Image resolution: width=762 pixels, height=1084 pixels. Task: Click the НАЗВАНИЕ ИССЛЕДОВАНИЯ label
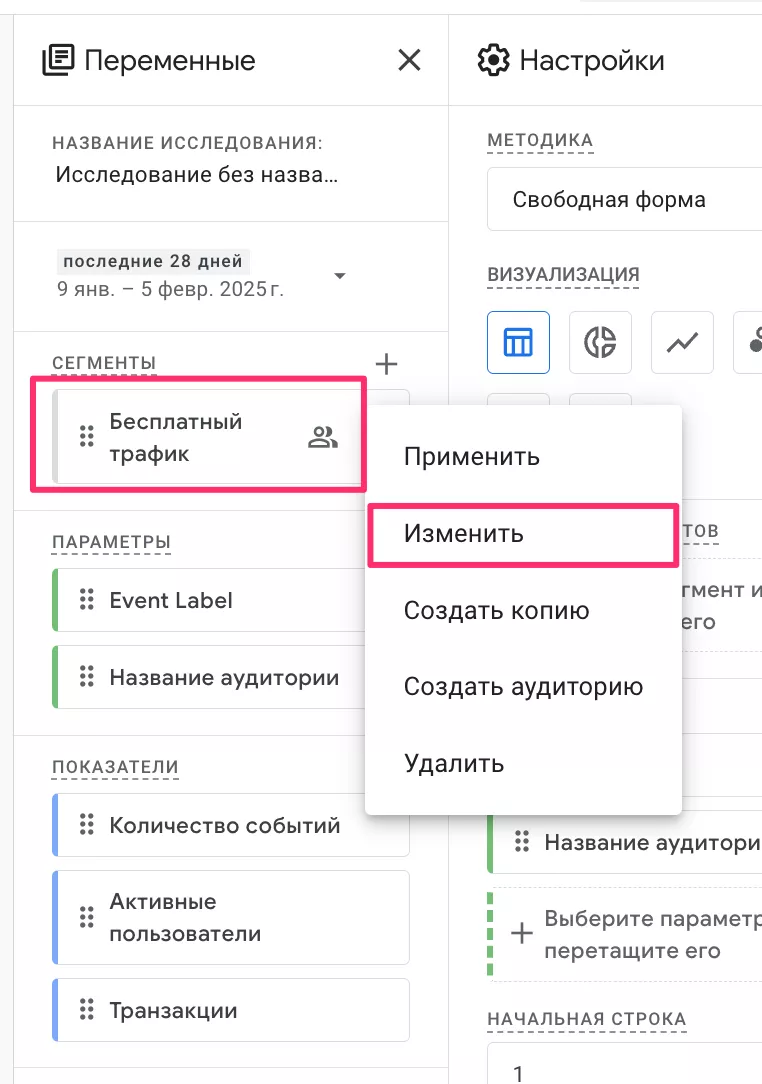[187, 143]
